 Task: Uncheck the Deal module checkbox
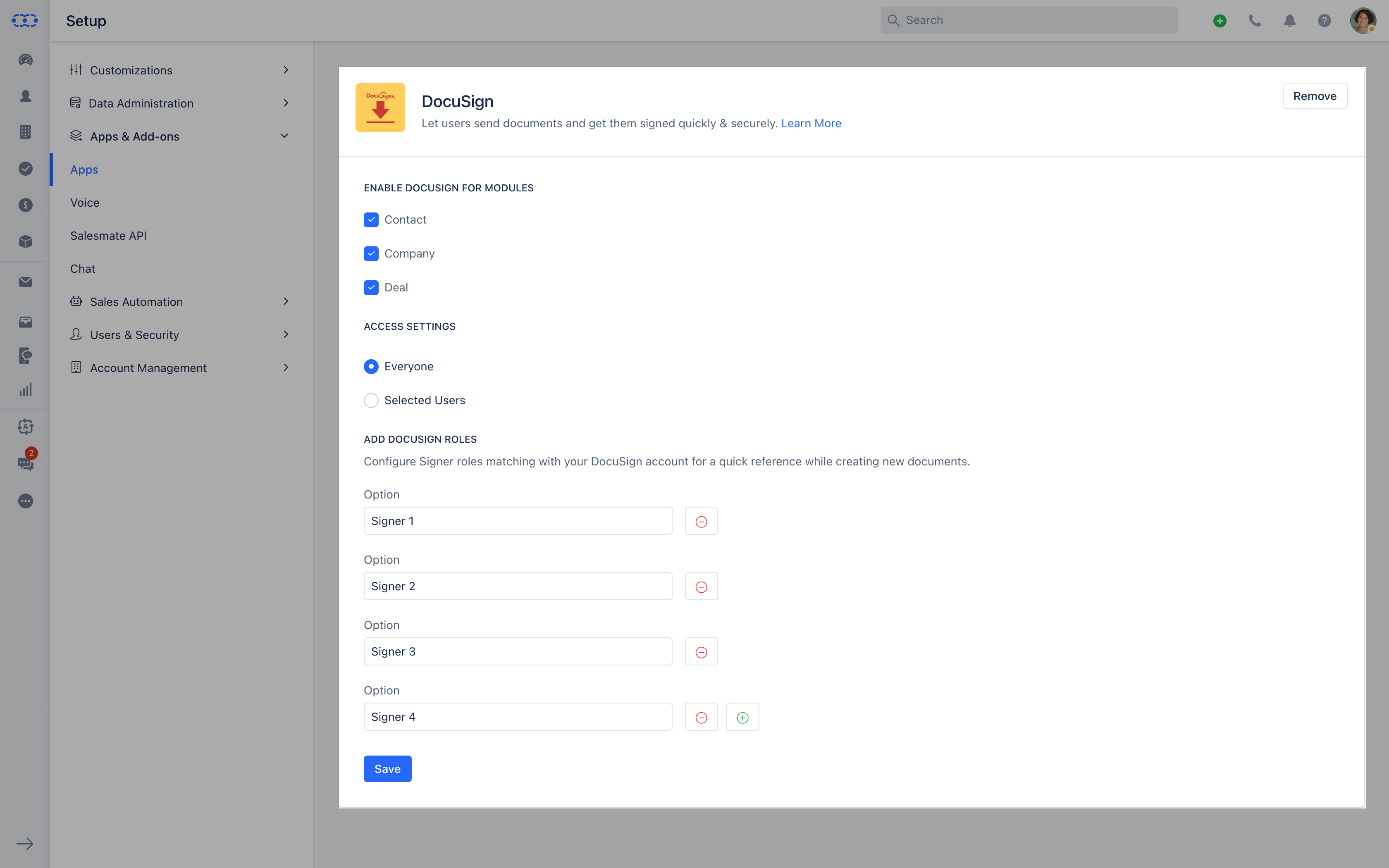pos(371,288)
